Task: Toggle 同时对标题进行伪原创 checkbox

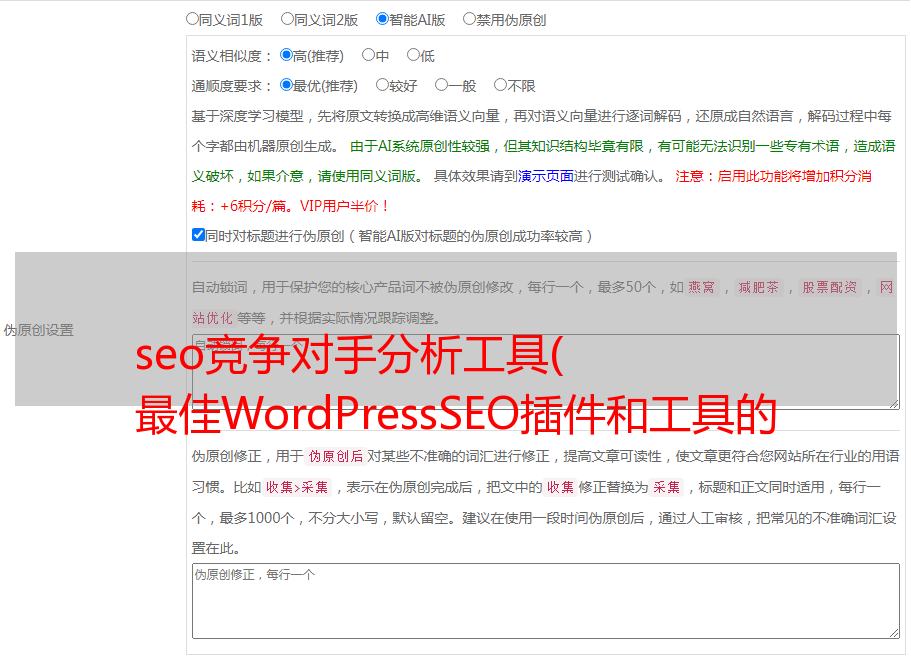Action: tap(198, 235)
